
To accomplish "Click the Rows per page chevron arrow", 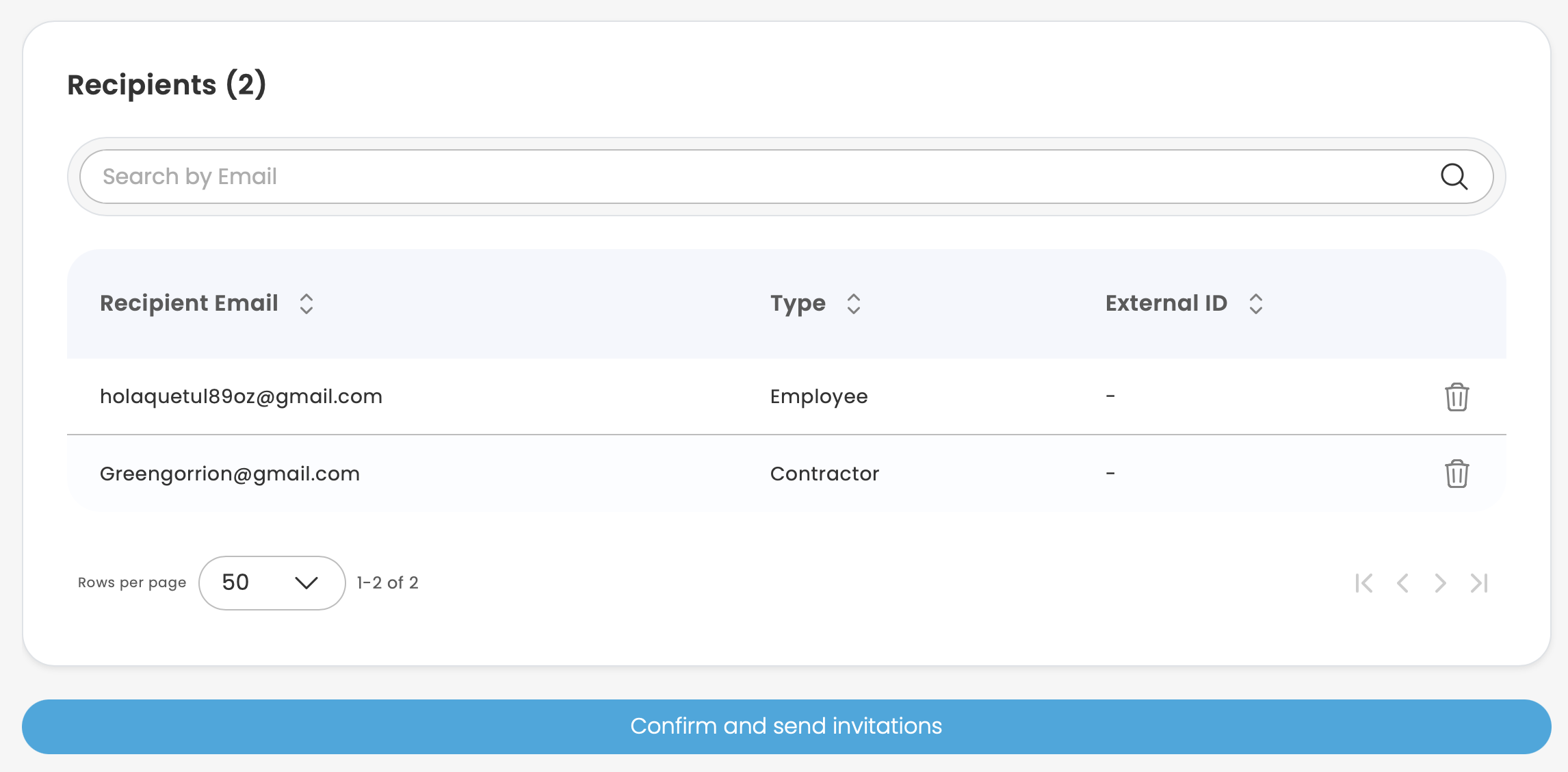I will pyautogui.click(x=306, y=583).
